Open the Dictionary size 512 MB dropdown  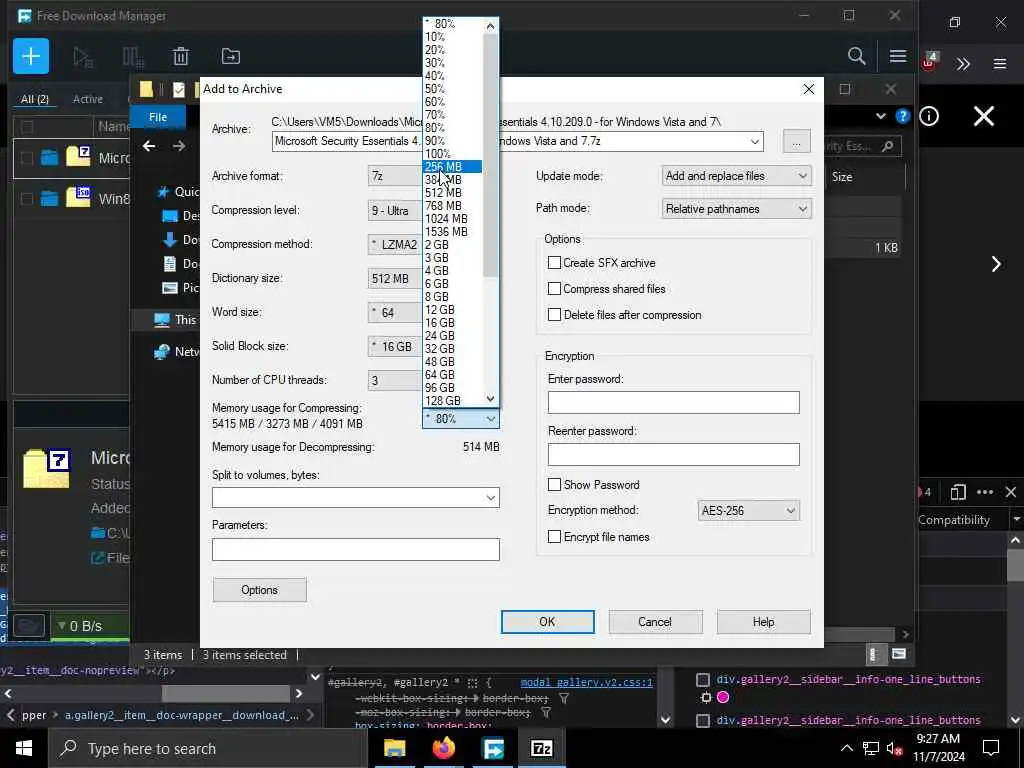click(394, 278)
